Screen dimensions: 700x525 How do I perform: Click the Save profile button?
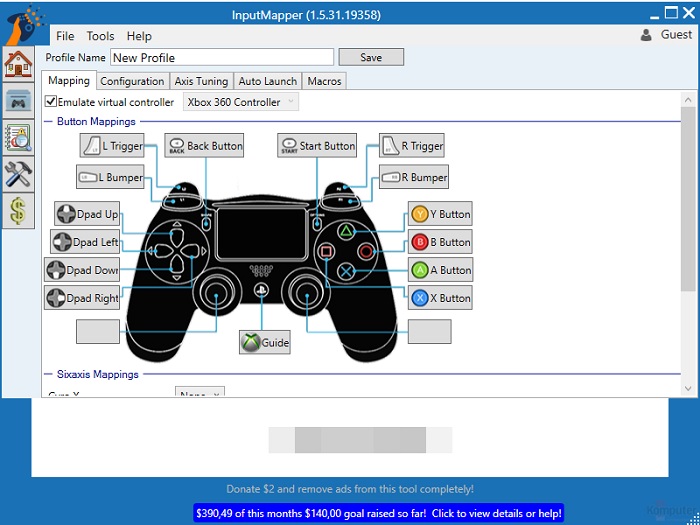click(x=371, y=57)
